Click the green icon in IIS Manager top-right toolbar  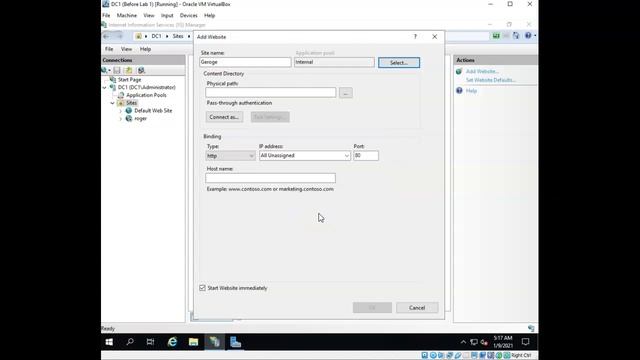click(x=496, y=36)
